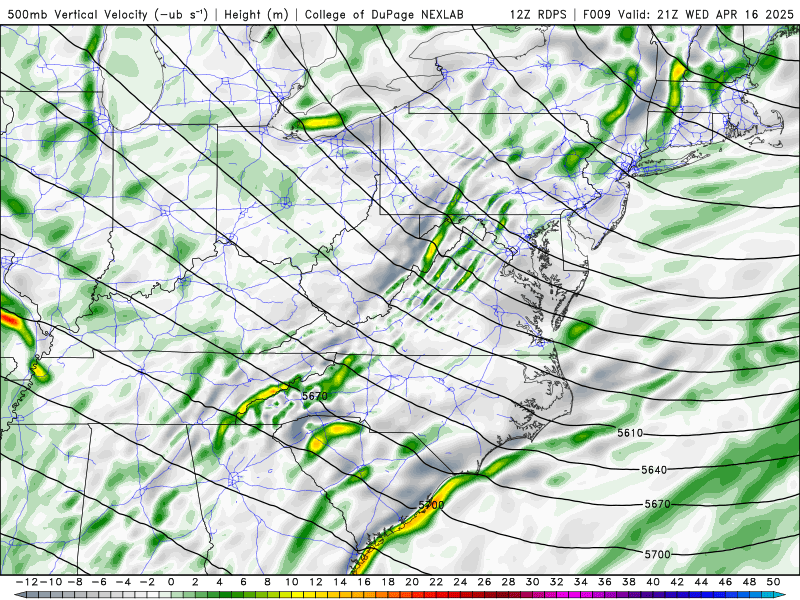Click the 0 value on the color scale

coord(171,582)
